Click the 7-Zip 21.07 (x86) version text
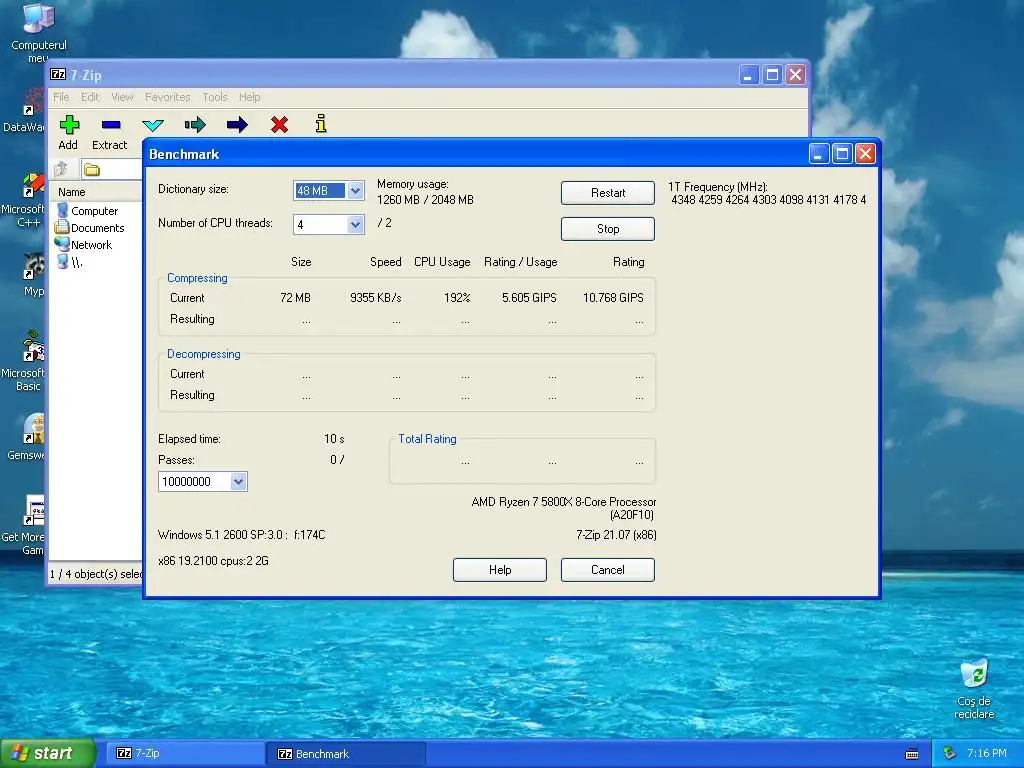 (x=616, y=534)
